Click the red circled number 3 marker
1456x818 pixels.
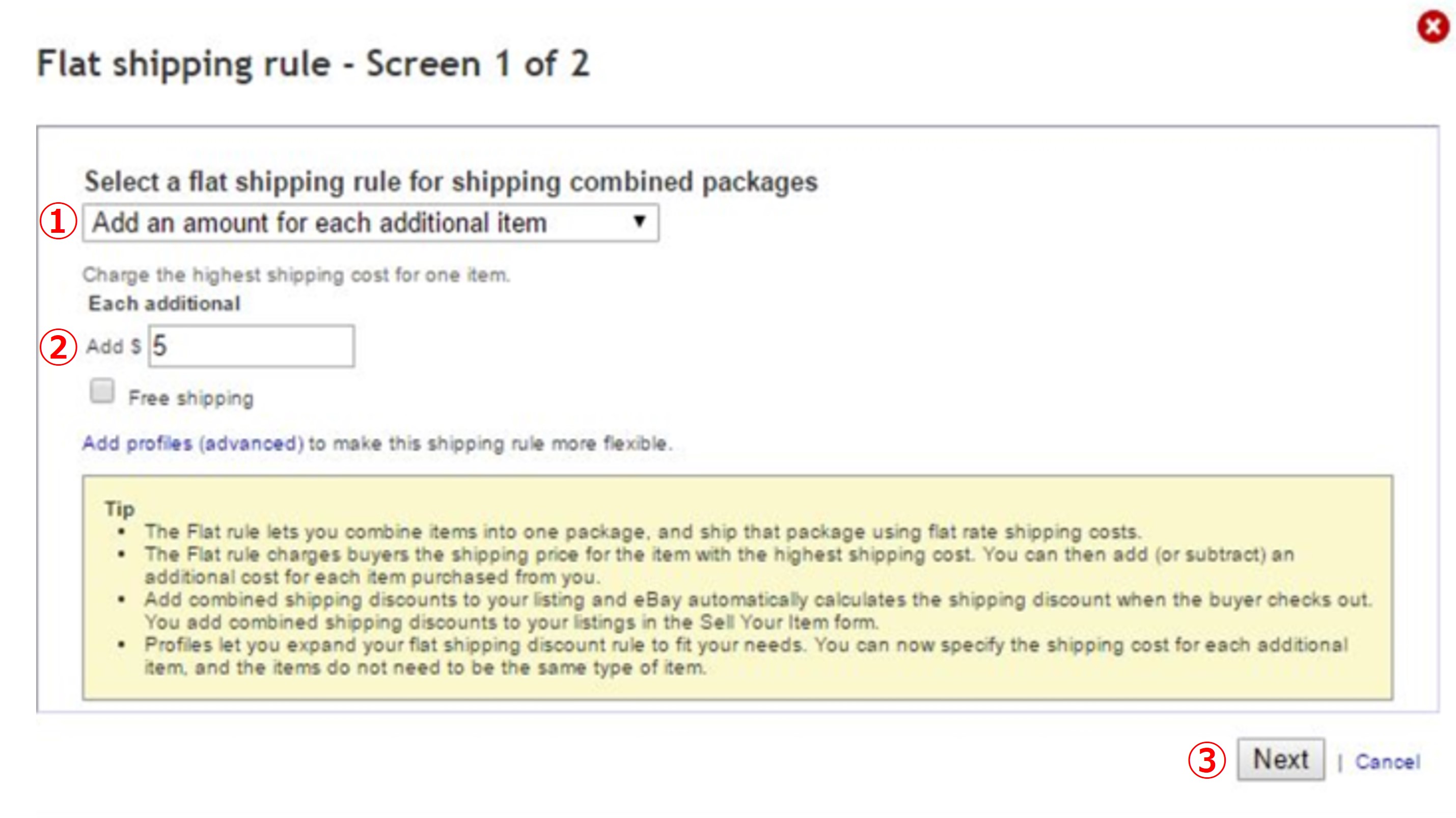tap(1207, 760)
